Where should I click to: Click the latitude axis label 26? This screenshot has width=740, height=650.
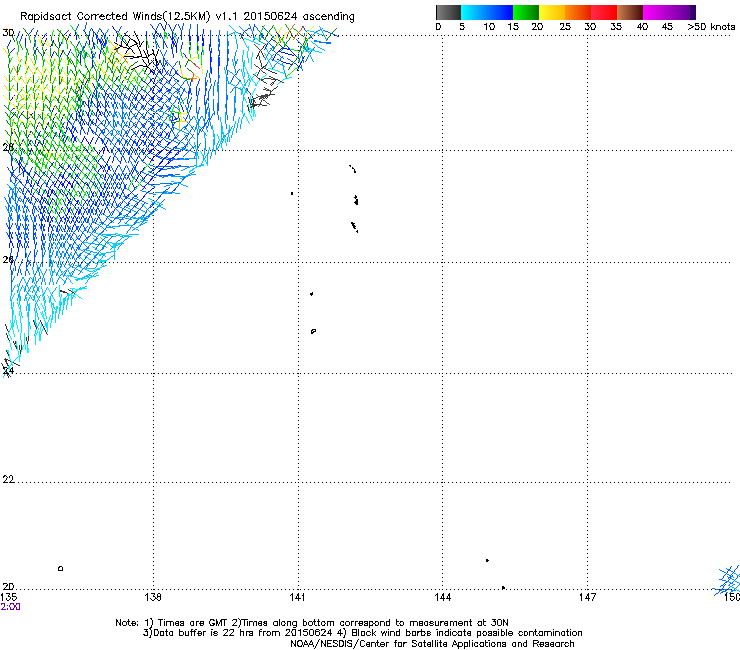[x=8, y=260]
